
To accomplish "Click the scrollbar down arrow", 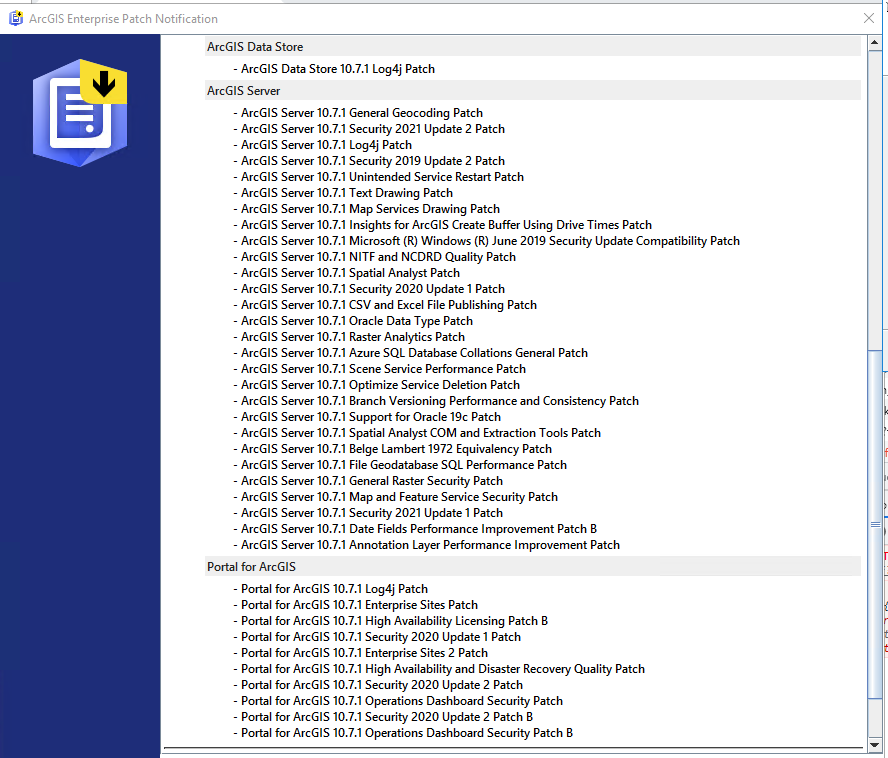I will coord(874,745).
